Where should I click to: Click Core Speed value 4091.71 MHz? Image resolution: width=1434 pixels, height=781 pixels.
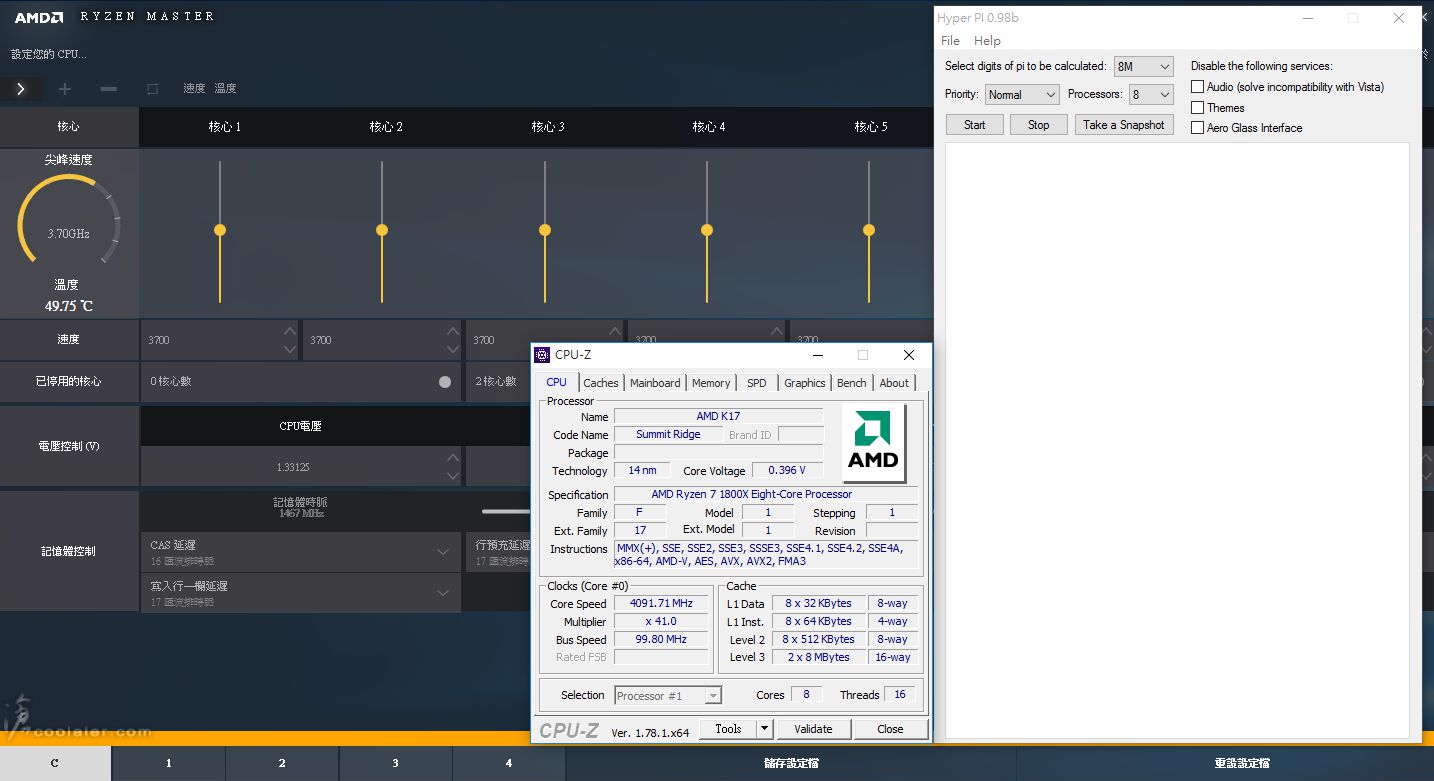pos(661,604)
